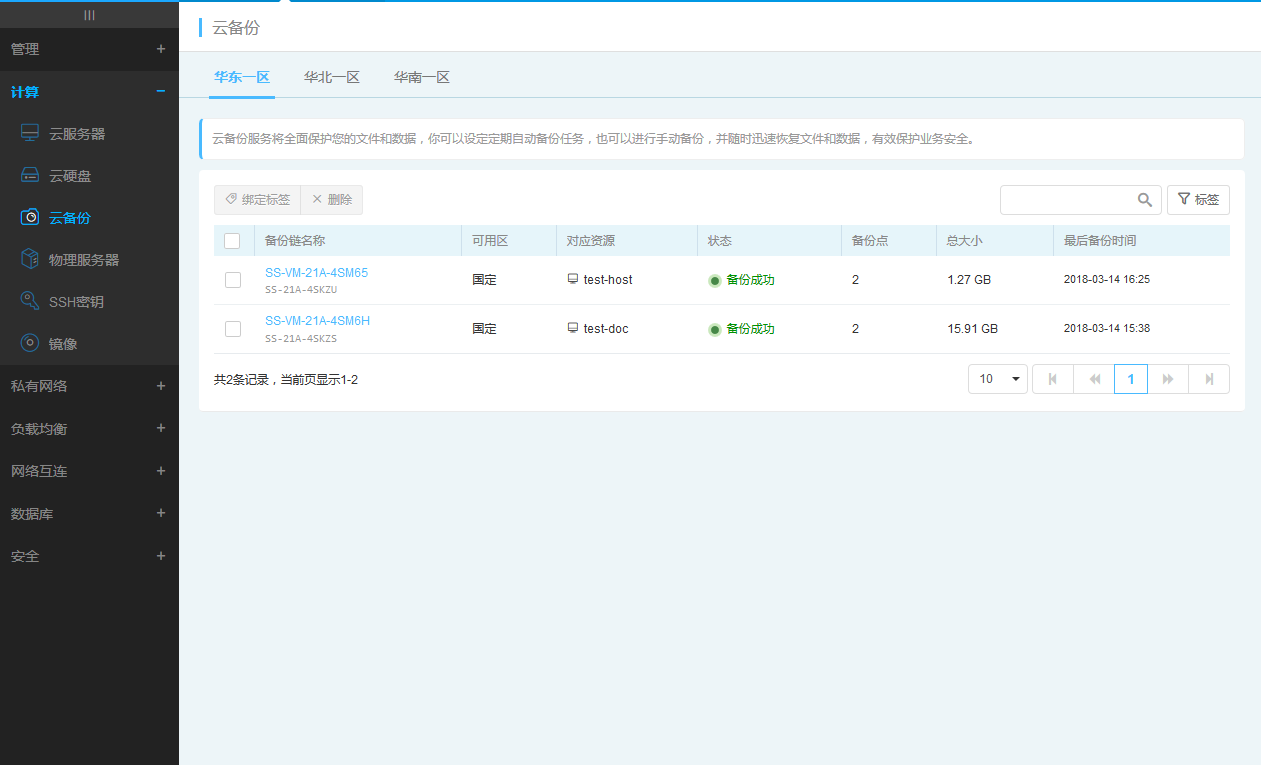Click the 绑定标签 button

tap(257, 200)
